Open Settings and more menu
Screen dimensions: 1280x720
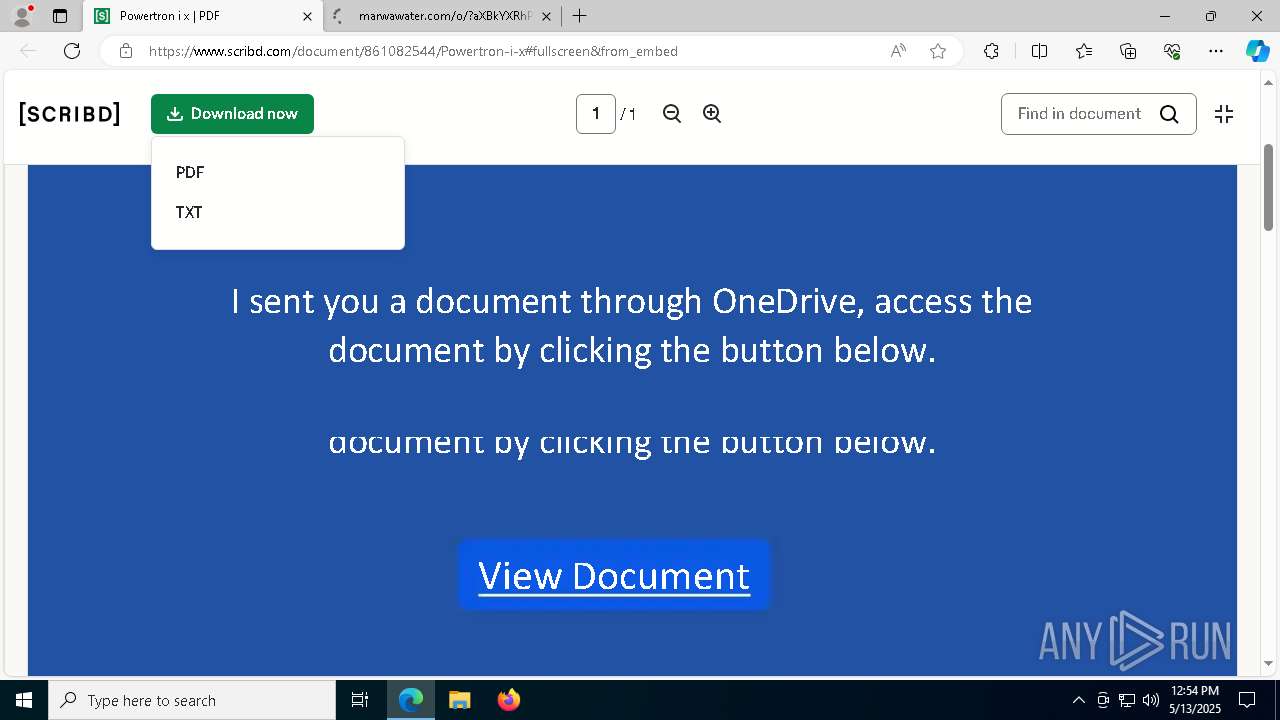tap(1216, 51)
